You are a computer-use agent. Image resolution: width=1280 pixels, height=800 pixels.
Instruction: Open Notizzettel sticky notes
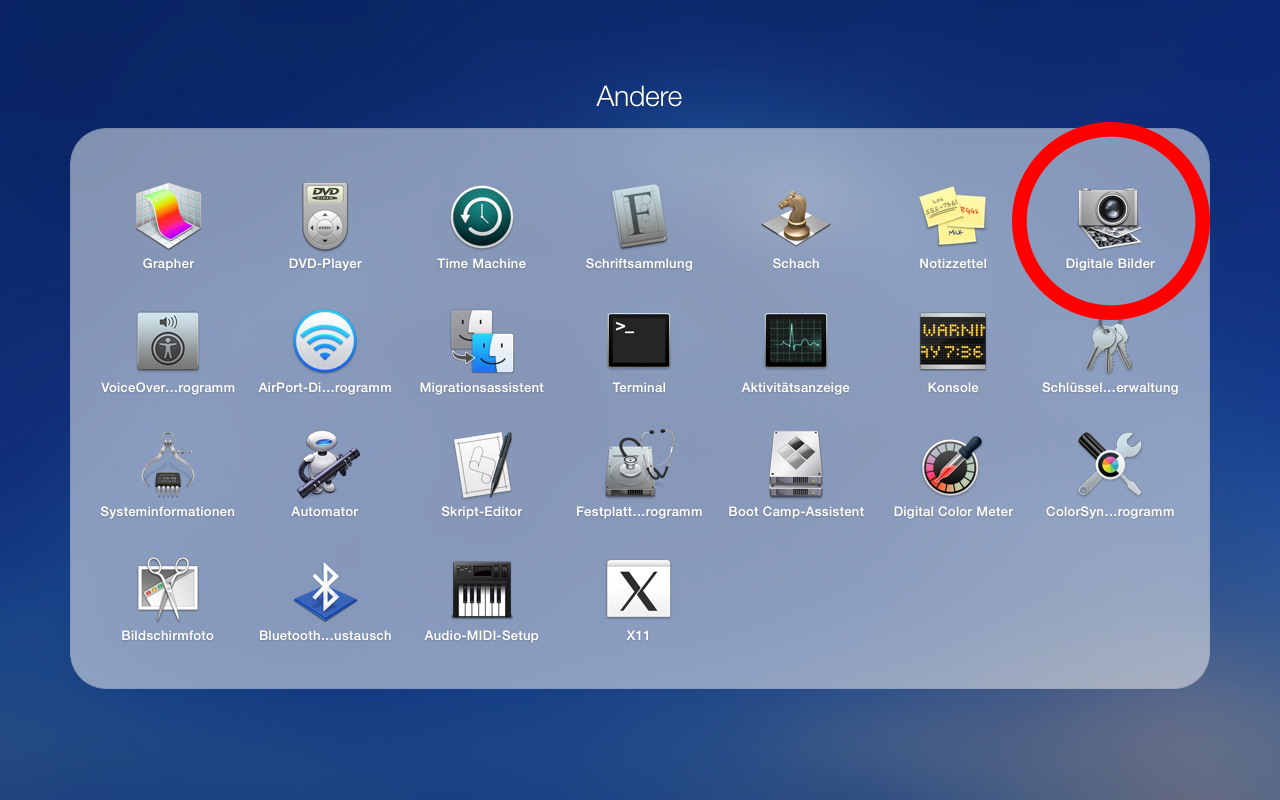pos(952,217)
